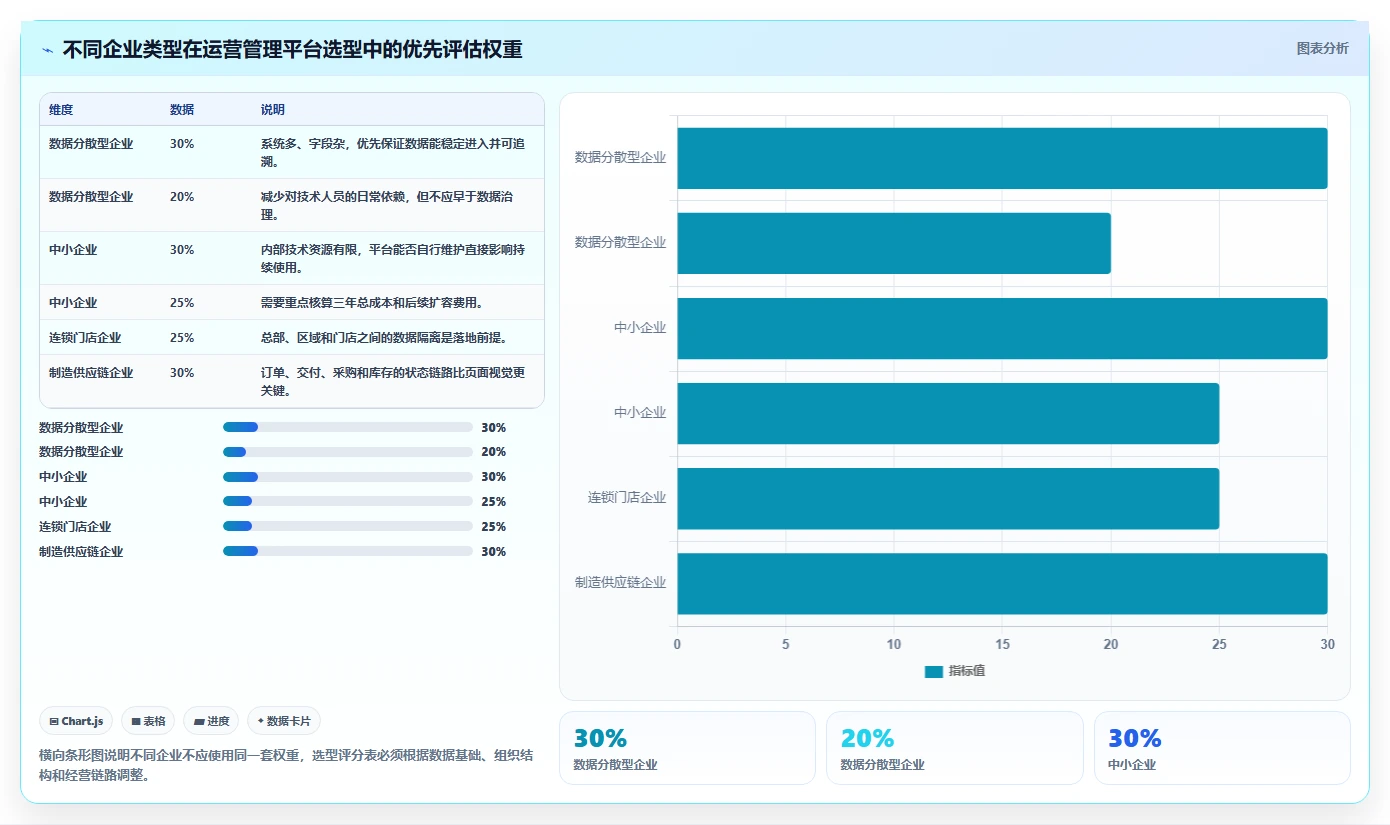1390x825 pixels.
Task: Select the 进度 chip
Action: tap(212, 721)
